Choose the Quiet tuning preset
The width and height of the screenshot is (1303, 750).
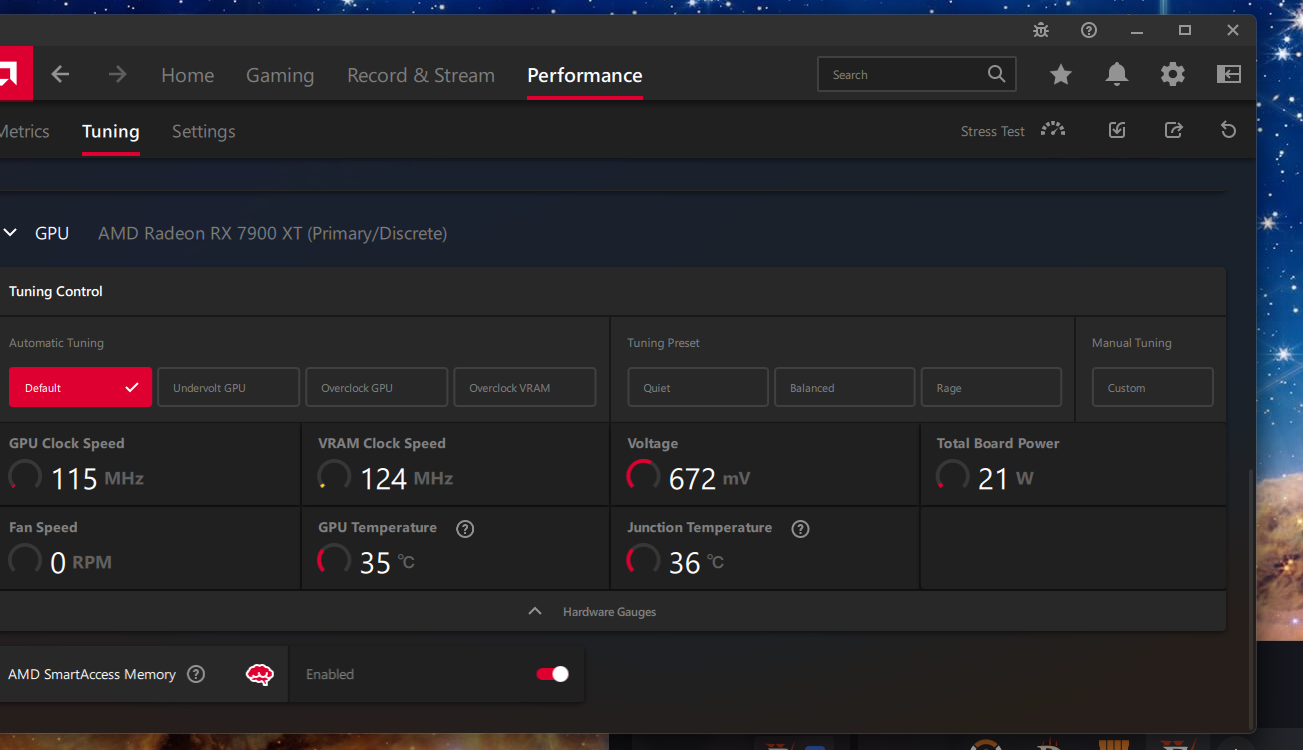click(698, 387)
